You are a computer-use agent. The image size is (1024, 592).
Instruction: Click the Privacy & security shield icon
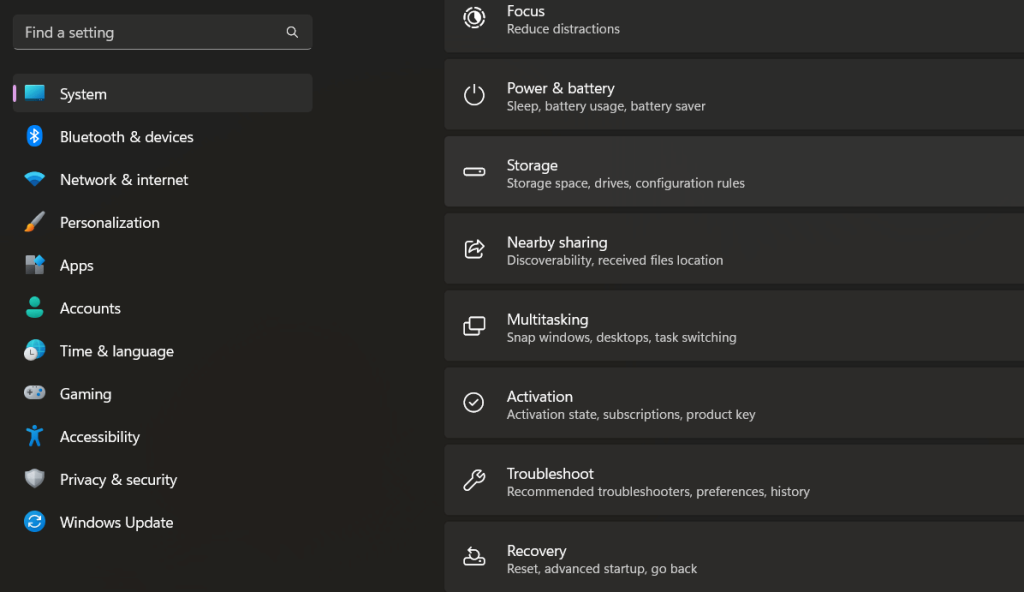tap(35, 480)
